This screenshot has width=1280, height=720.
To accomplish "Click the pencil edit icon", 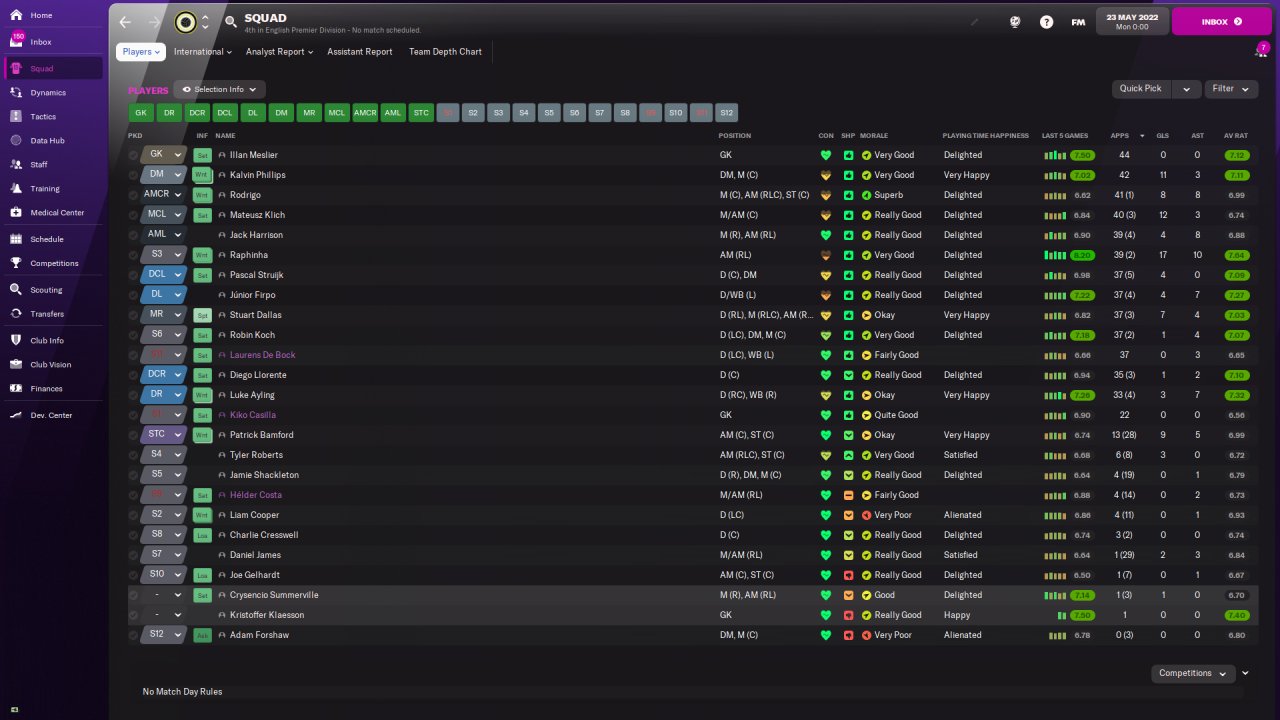I will [x=976, y=21].
